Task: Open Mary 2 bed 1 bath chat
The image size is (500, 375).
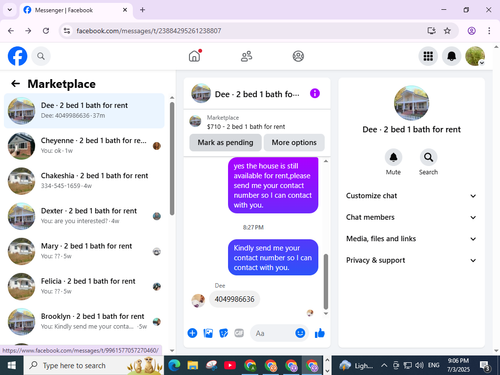Action: point(84,251)
